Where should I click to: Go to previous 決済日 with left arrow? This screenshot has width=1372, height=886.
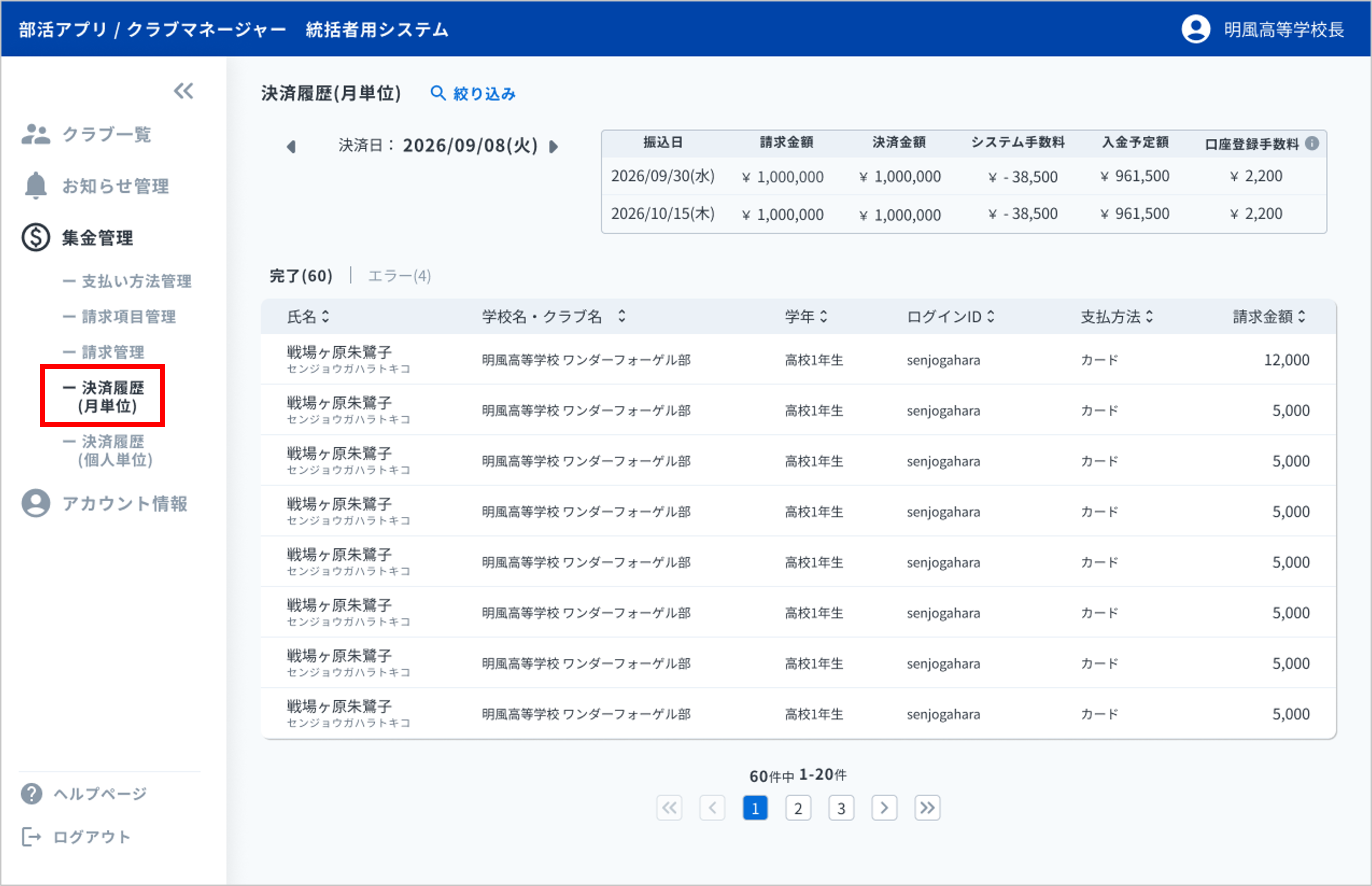tap(291, 147)
